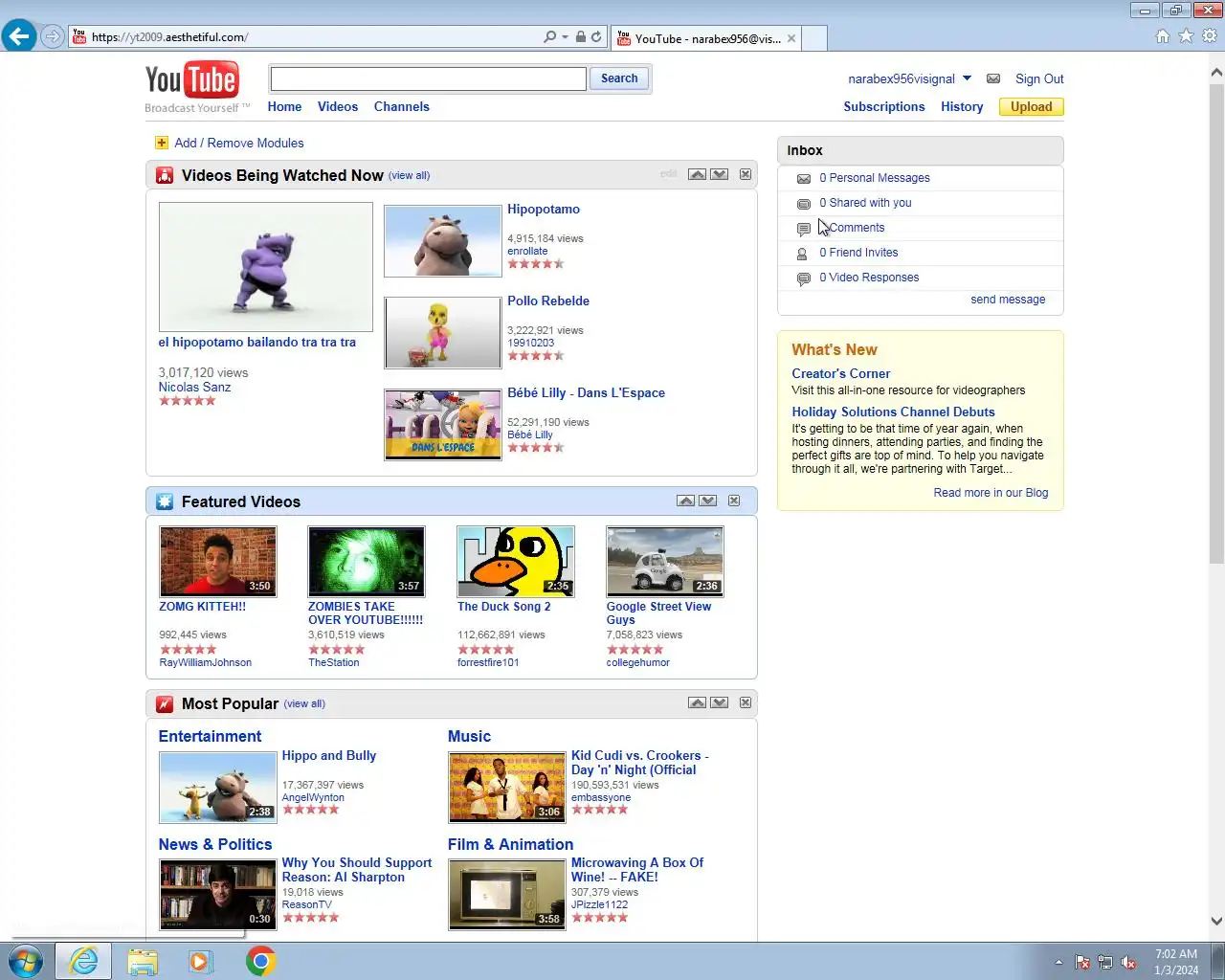
Task: Open Windows Media Player from taskbar
Action: pos(200,961)
